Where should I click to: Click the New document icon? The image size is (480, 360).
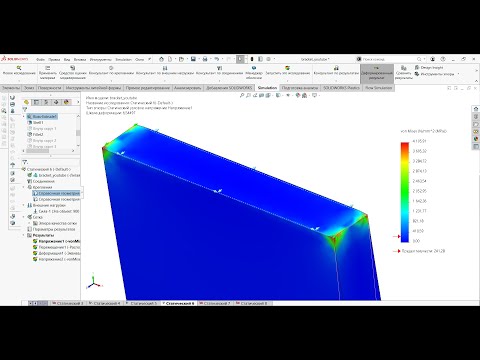(170, 59)
